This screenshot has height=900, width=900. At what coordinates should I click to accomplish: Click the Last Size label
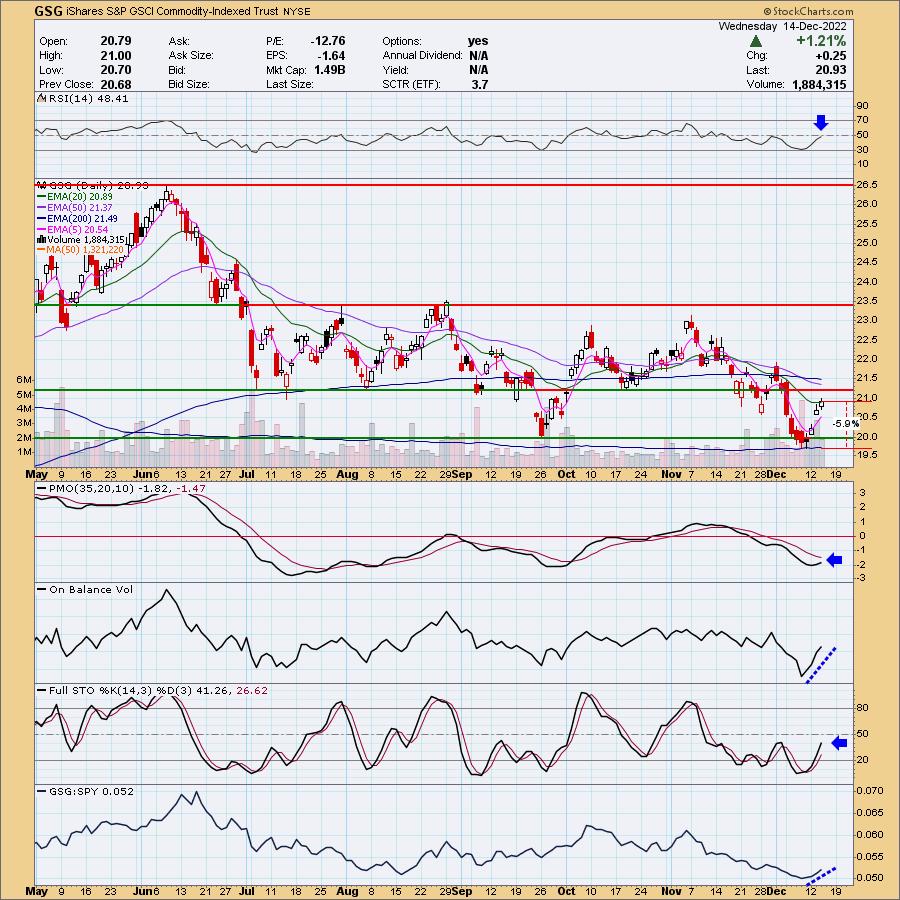(289, 84)
